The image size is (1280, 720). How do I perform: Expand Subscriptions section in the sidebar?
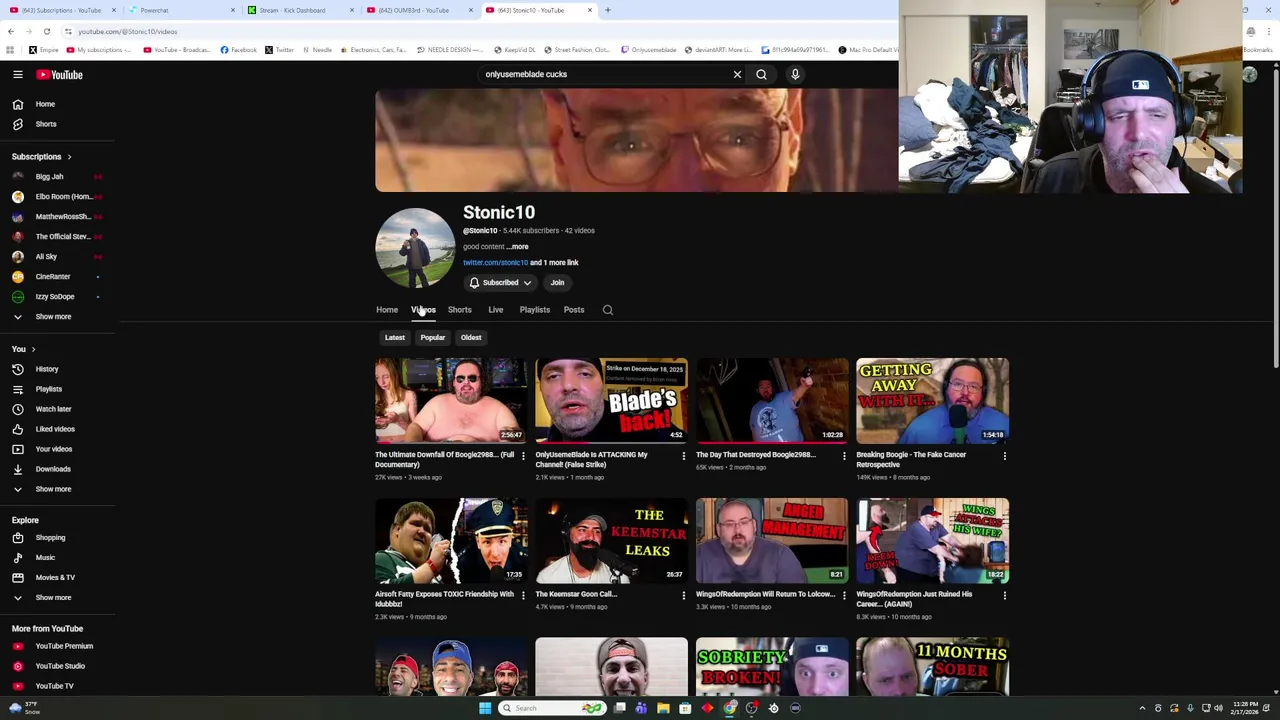[42, 157]
